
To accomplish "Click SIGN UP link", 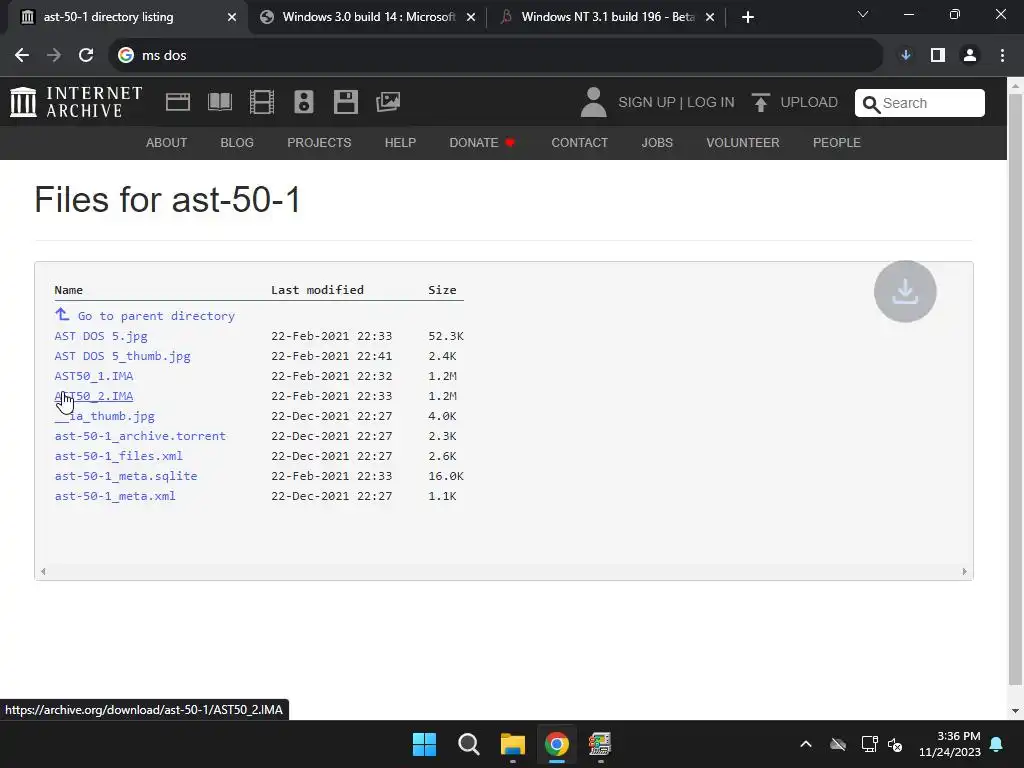I will point(647,103).
